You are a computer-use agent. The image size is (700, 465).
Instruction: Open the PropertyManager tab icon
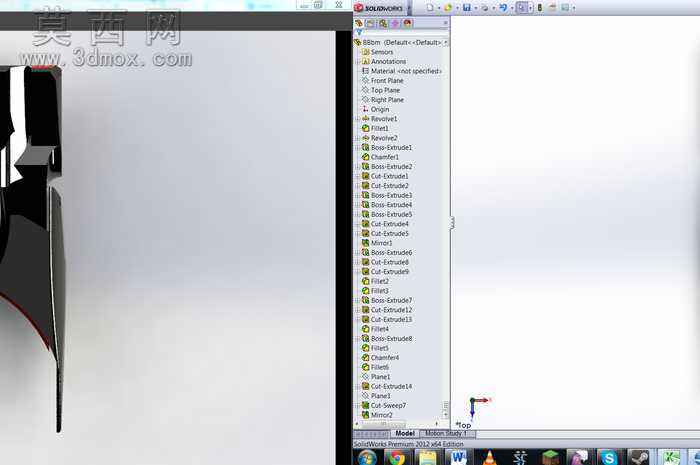coord(371,23)
